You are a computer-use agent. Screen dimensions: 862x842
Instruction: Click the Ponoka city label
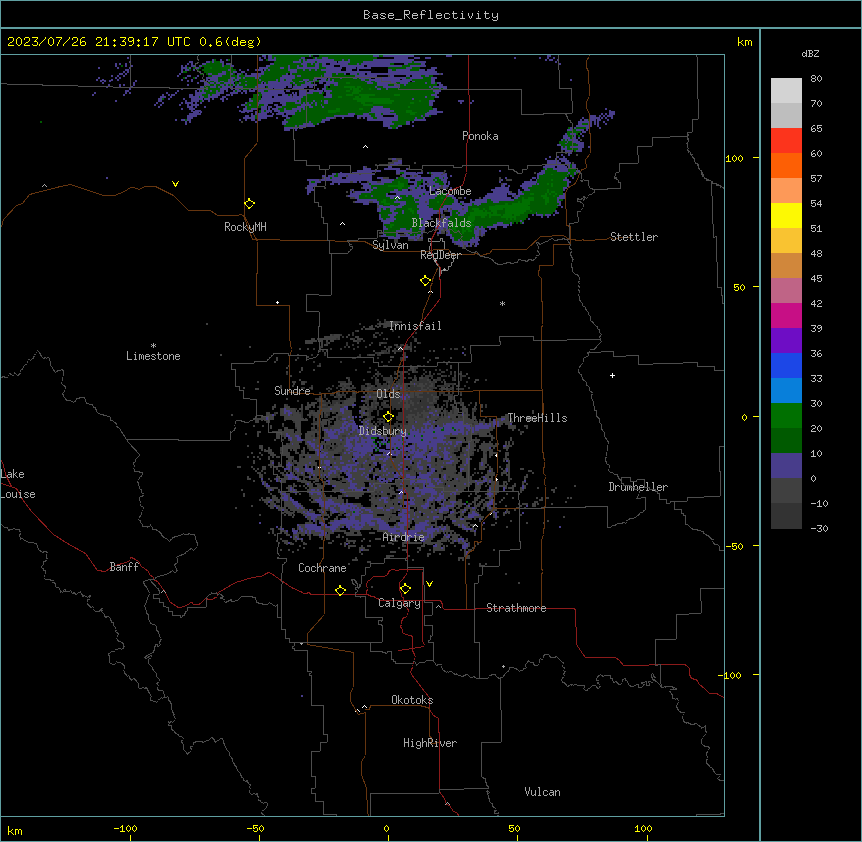tap(480, 136)
